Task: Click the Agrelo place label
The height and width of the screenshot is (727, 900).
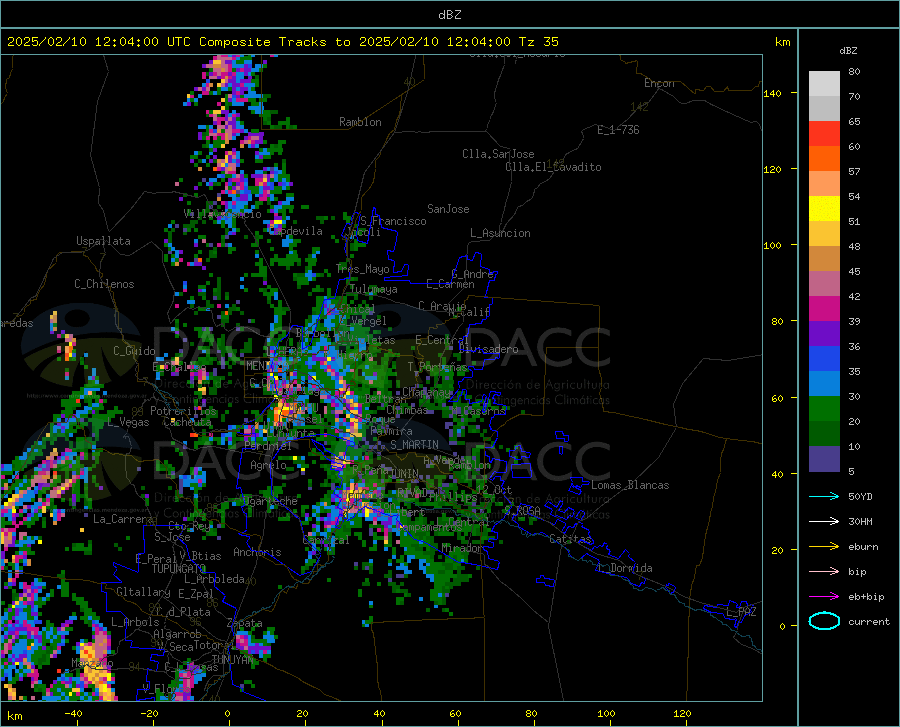Action: pyautogui.click(x=268, y=465)
